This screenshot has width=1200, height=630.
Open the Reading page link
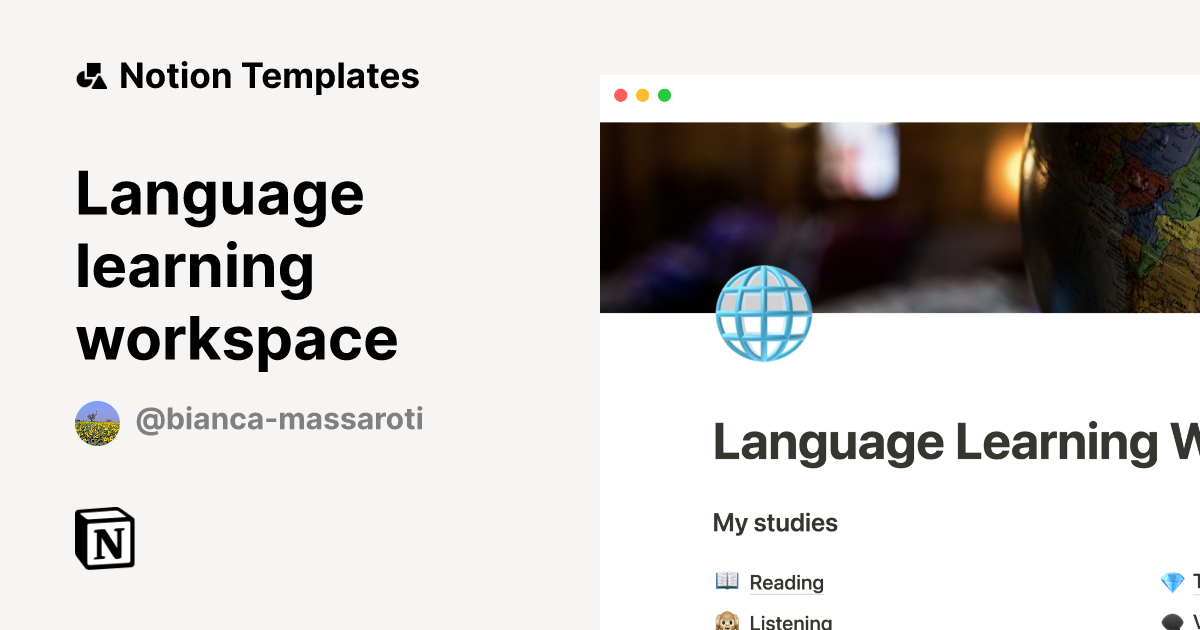click(786, 581)
